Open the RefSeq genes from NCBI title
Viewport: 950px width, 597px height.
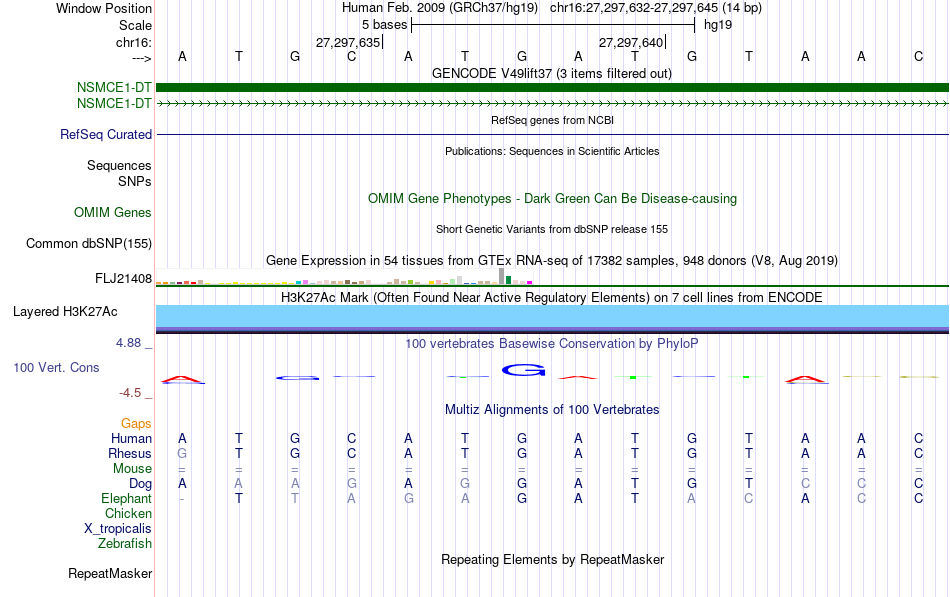click(x=552, y=120)
